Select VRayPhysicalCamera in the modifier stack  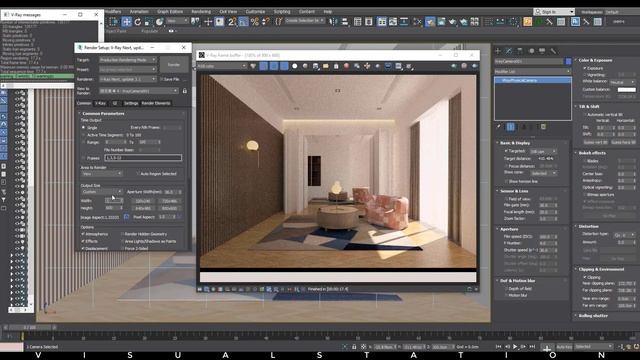533,80
